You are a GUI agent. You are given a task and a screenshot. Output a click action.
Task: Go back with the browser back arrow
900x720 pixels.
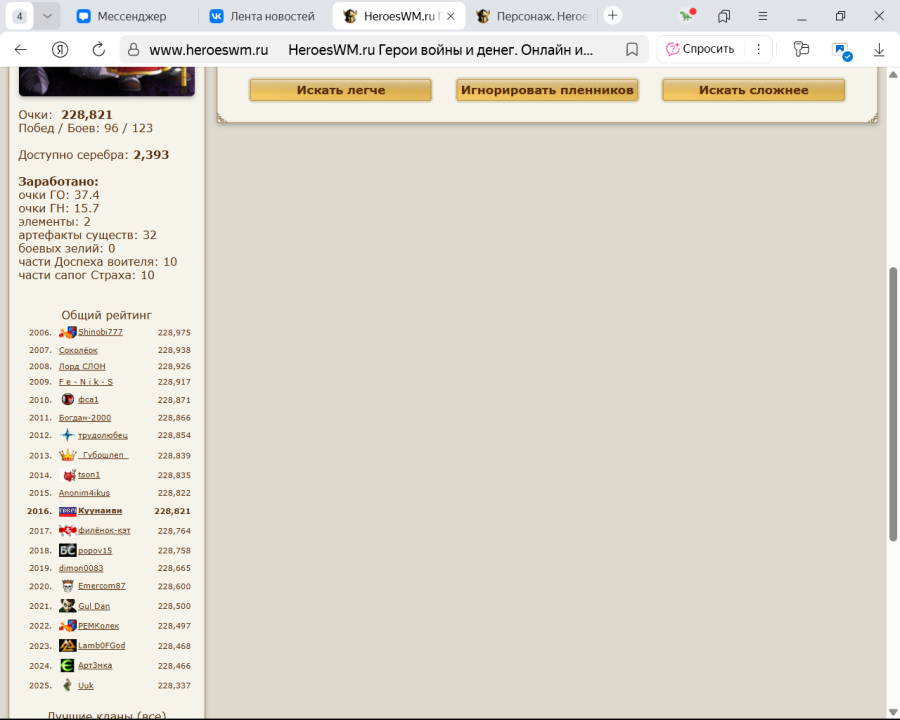21,49
